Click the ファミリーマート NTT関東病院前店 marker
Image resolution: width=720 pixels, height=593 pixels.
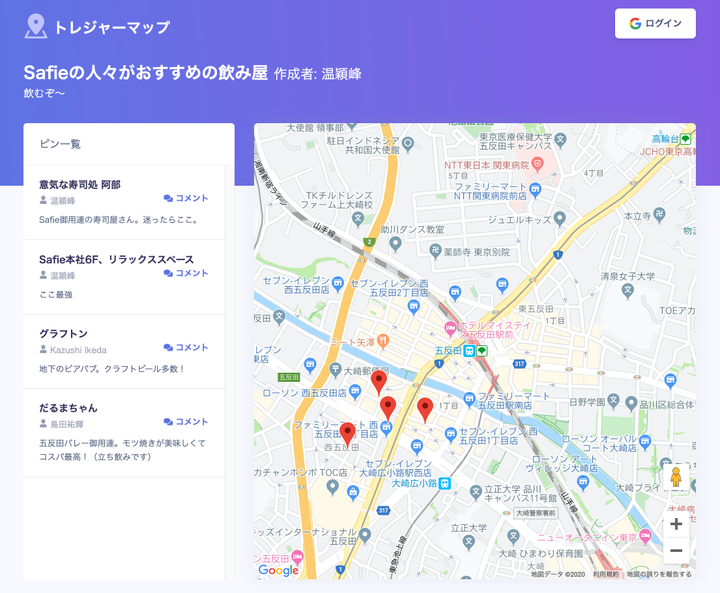click(535, 190)
